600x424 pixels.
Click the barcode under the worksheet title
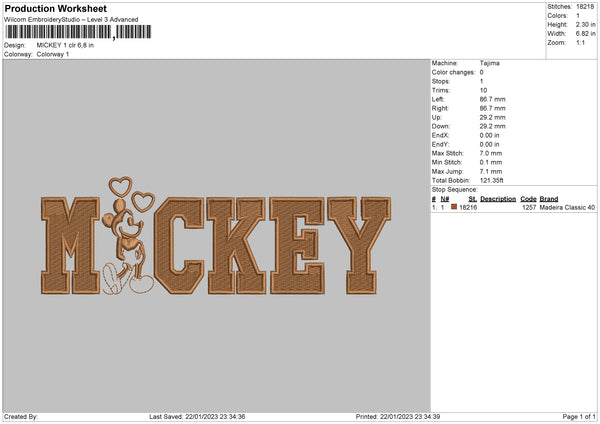pyautogui.click(x=78, y=32)
